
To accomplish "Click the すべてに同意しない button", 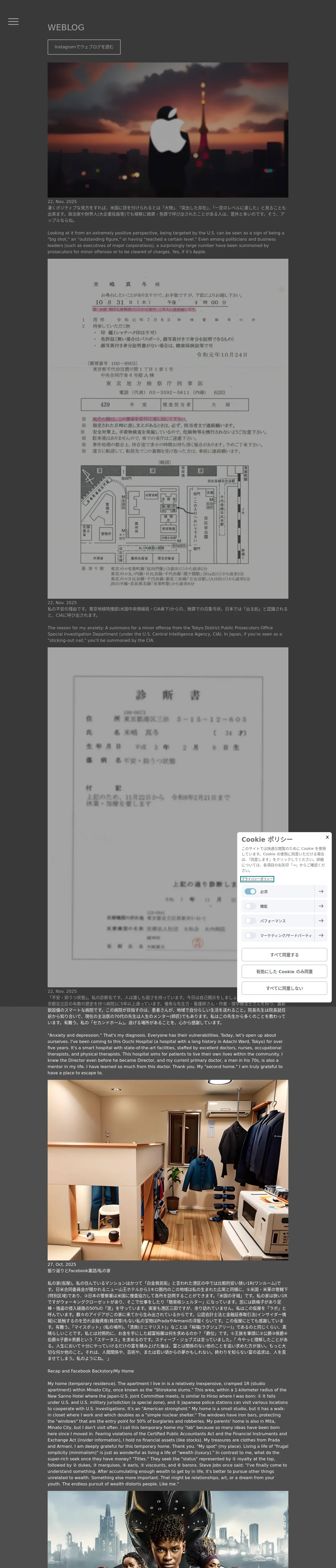I will 284,988.
